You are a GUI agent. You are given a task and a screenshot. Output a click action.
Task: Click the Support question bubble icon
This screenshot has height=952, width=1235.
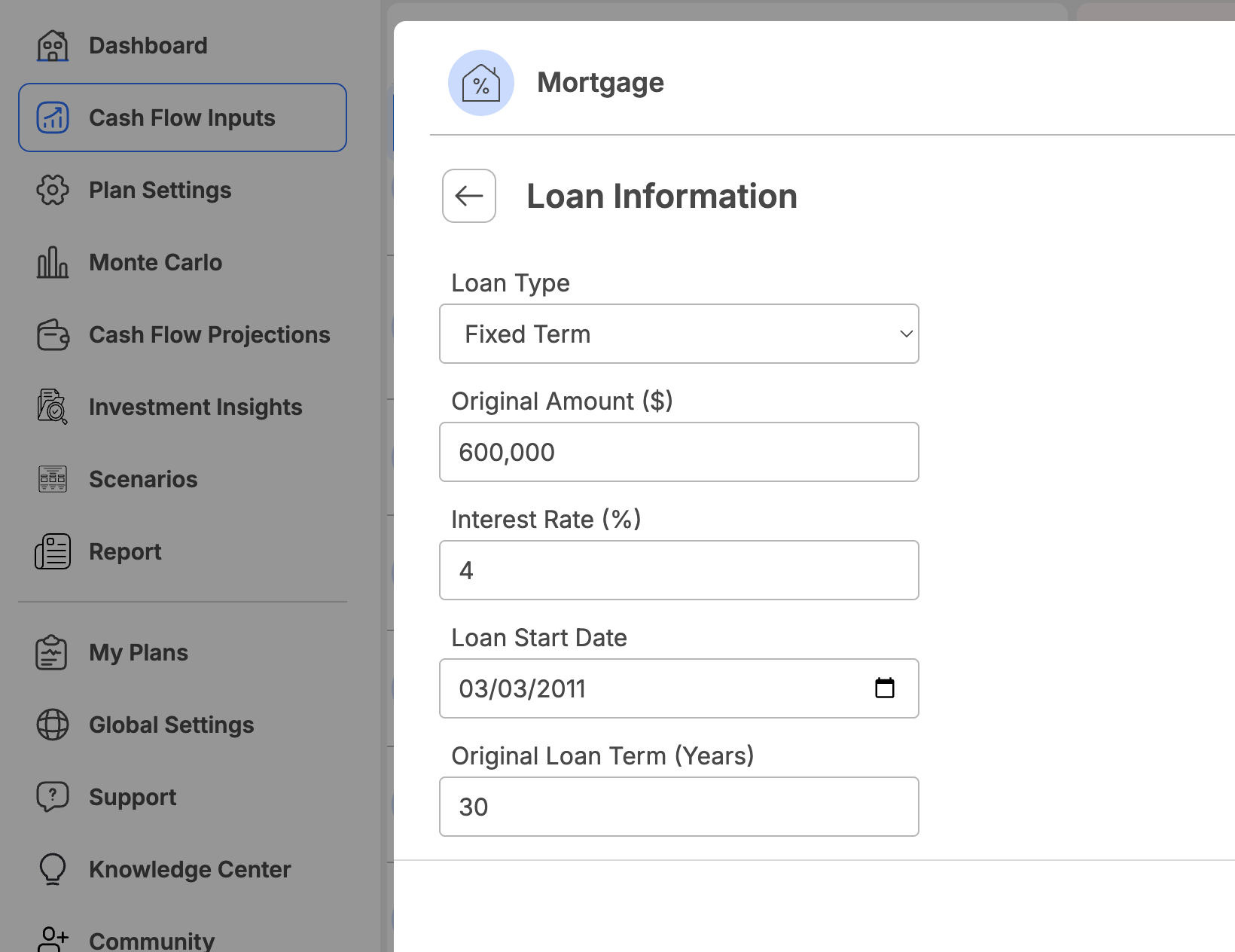click(53, 797)
